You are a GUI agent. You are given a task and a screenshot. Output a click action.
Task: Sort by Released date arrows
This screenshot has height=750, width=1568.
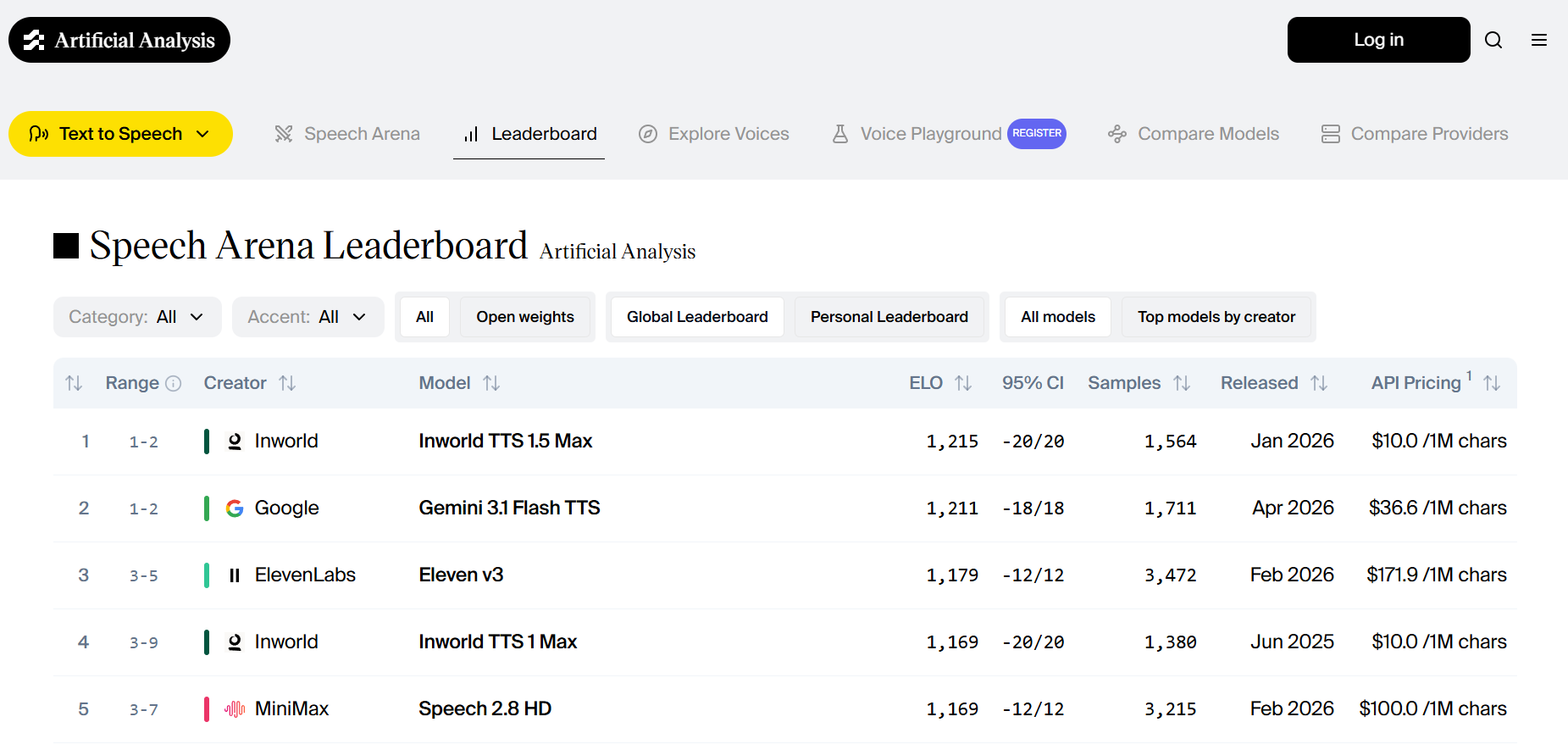coord(1319,383)
